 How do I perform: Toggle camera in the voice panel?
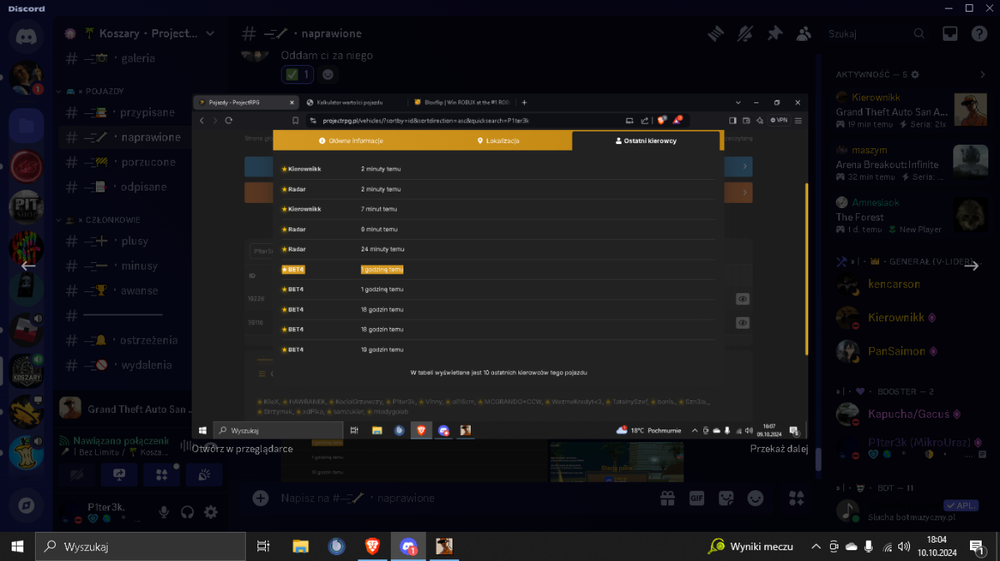point(77,475)
